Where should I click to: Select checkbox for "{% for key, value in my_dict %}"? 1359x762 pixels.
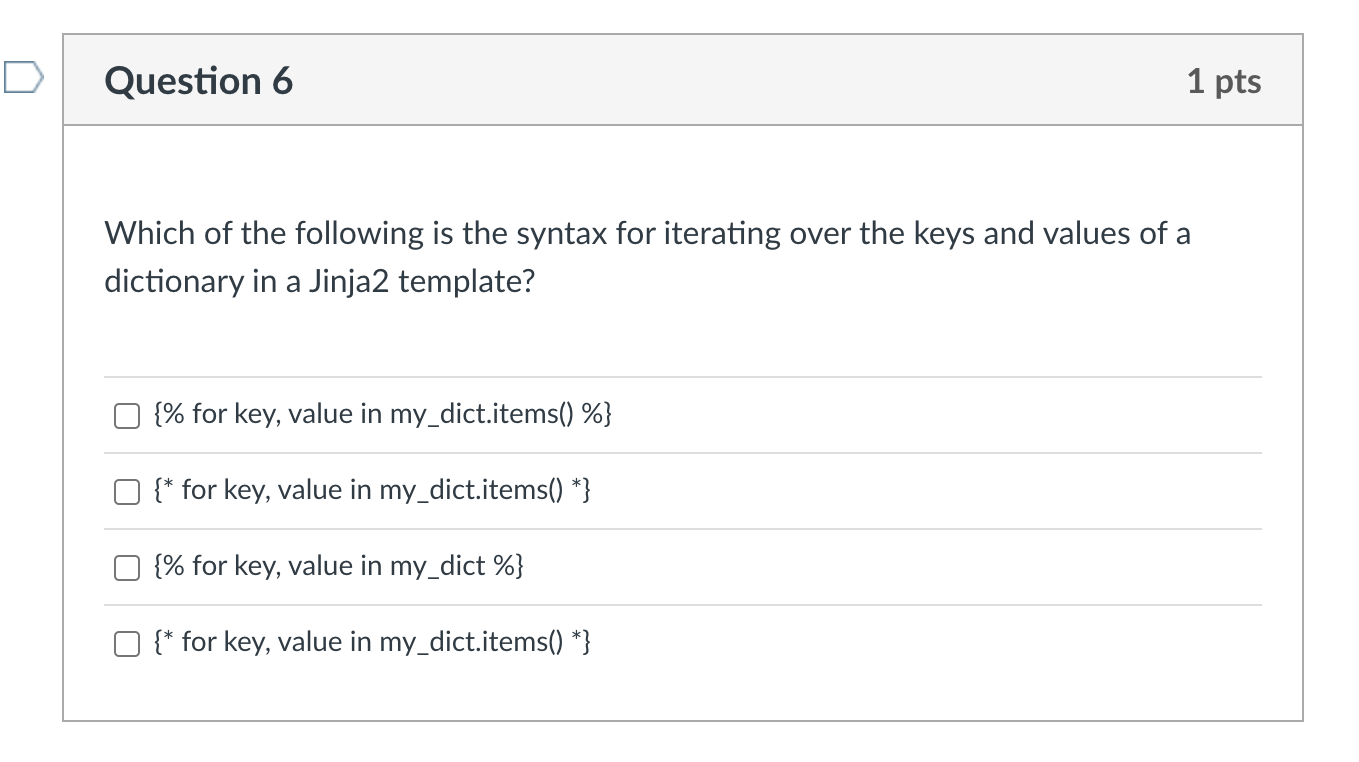point(126,567)
